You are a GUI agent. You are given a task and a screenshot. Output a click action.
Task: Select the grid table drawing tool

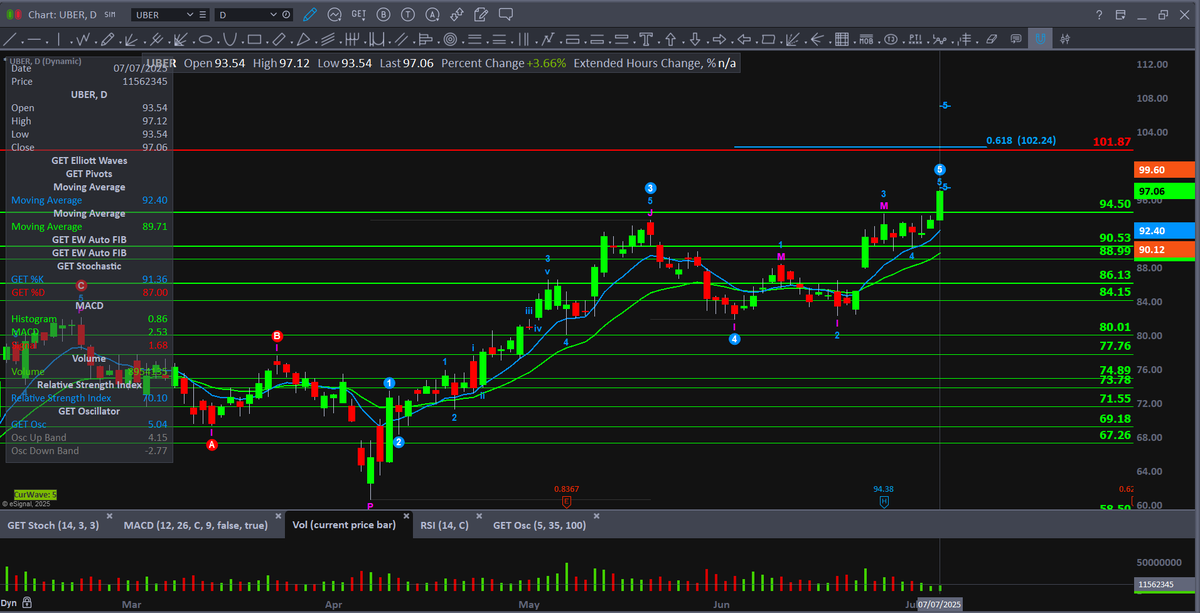point(842,39)
